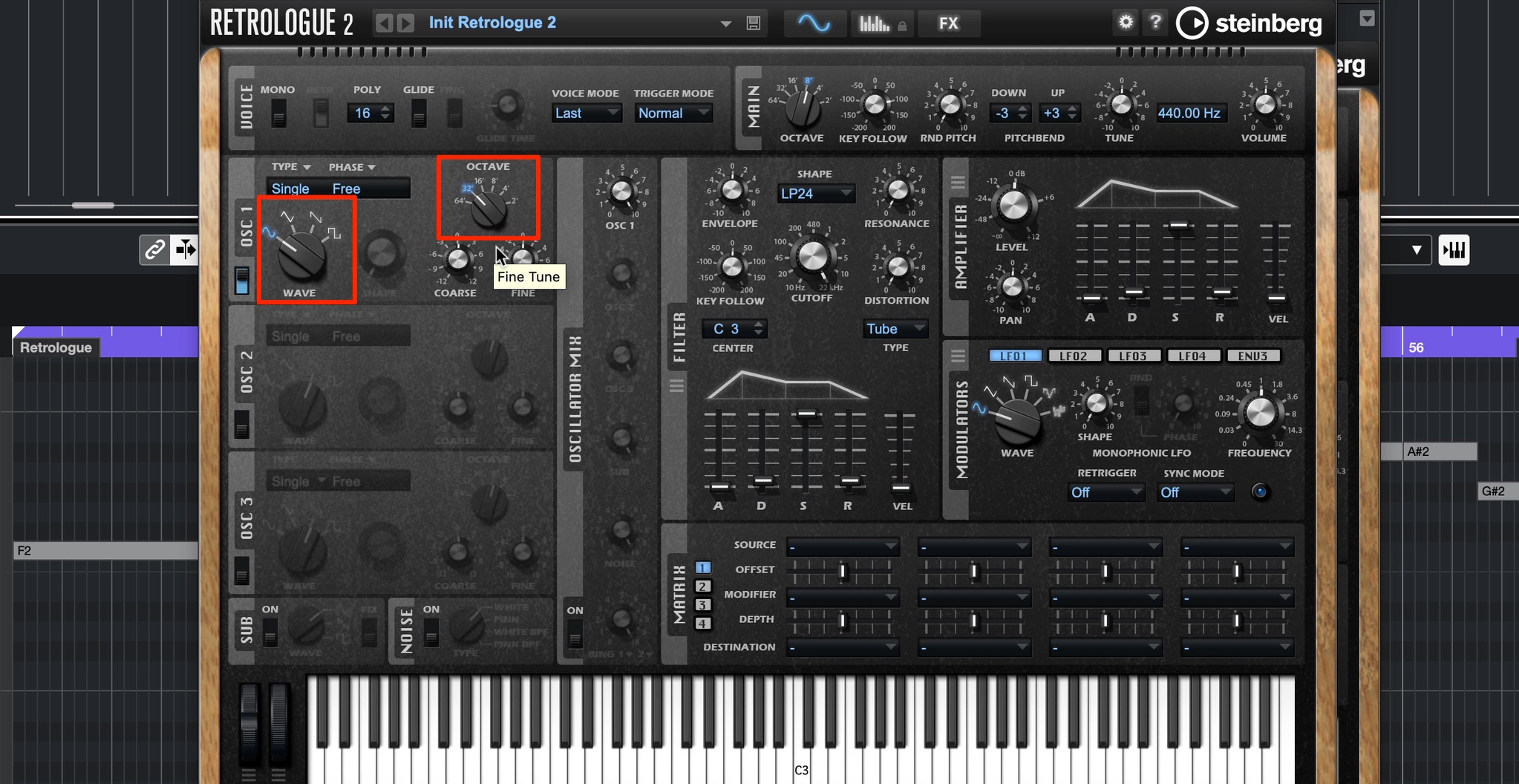Turn on the NOISE switch
The height and width of the screenshot is (784, 1519).
click(431, 633)
